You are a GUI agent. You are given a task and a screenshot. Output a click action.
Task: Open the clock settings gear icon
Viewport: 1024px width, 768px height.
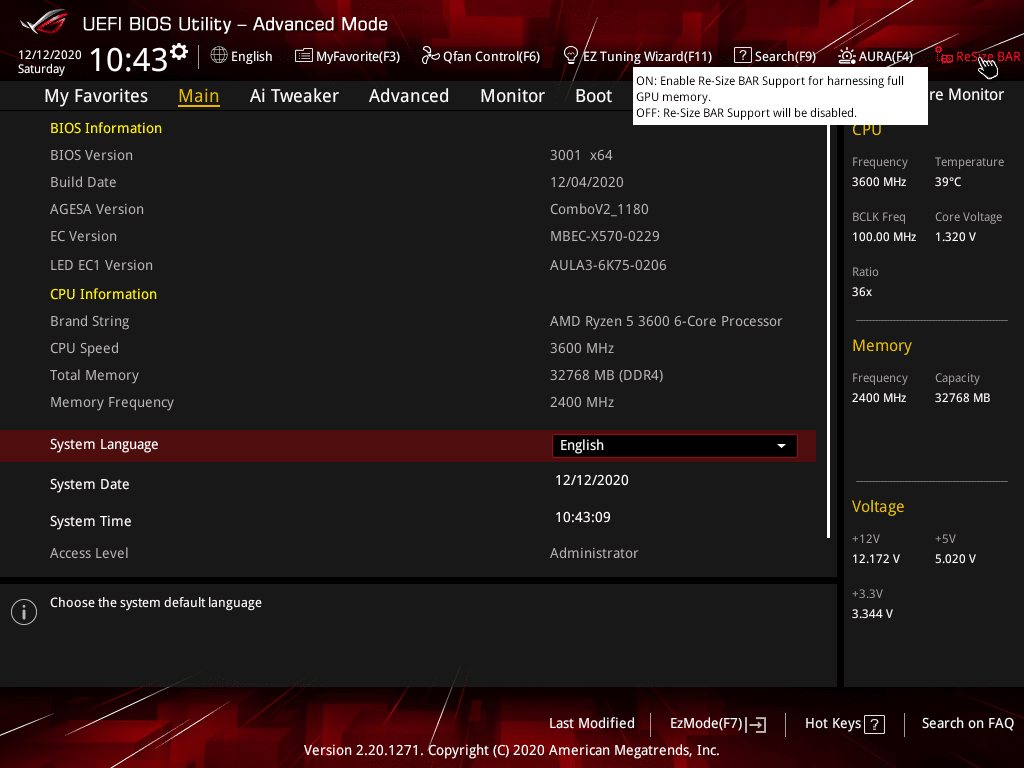point(179,51)
